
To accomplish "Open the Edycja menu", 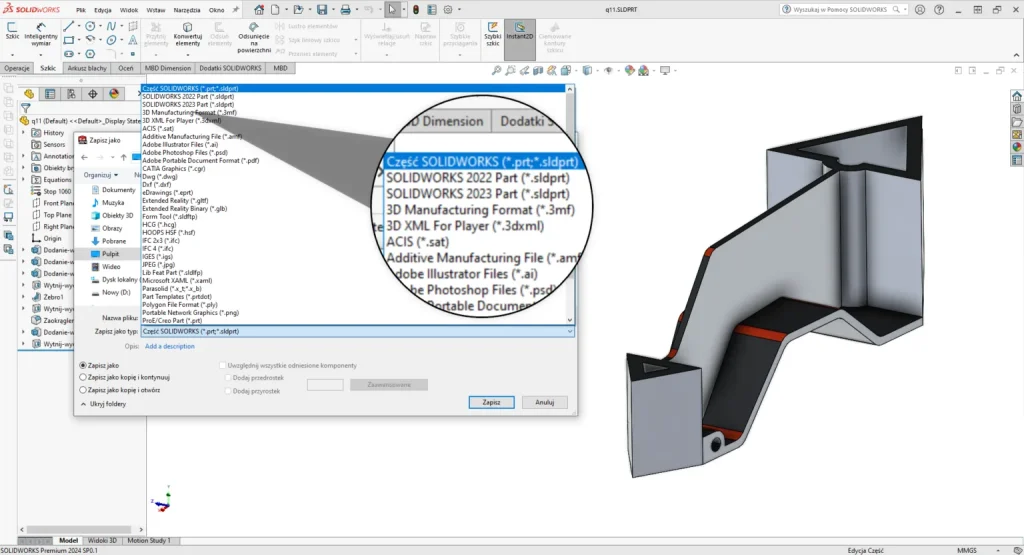I will pos(103,10).
